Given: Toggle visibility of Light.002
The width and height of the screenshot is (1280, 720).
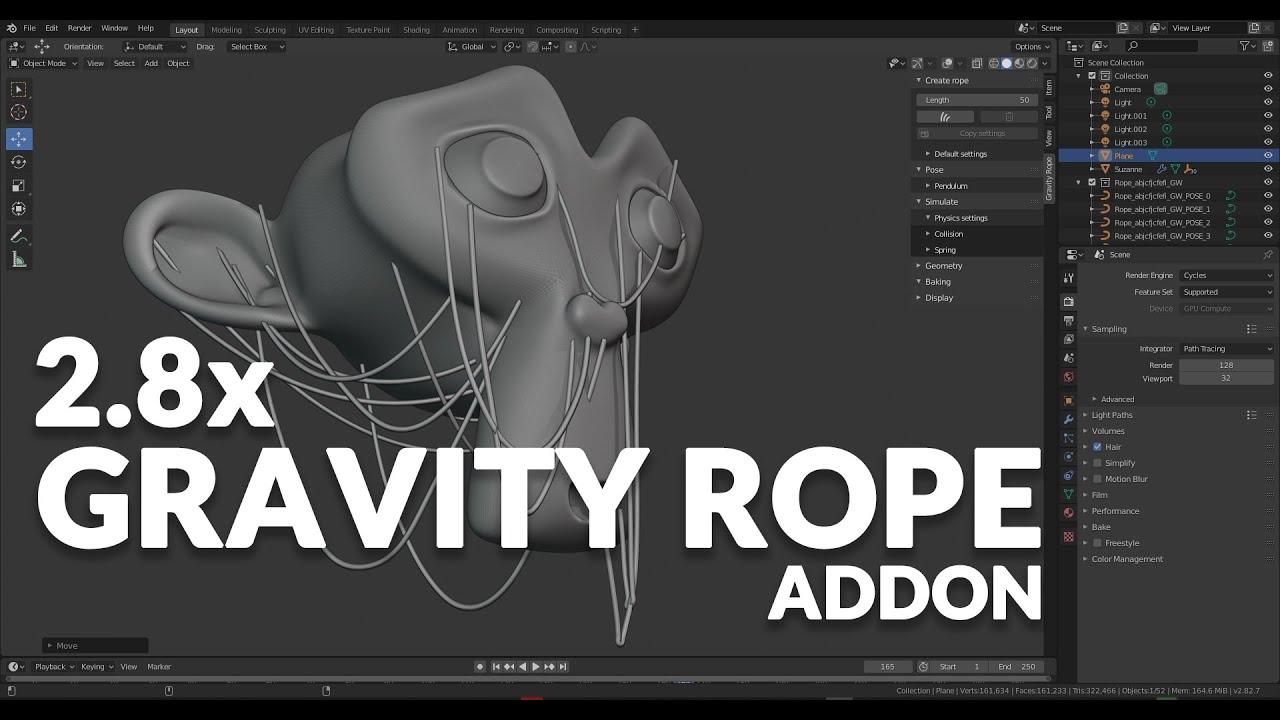Looking at the screenshot, I should [1268, 129].
